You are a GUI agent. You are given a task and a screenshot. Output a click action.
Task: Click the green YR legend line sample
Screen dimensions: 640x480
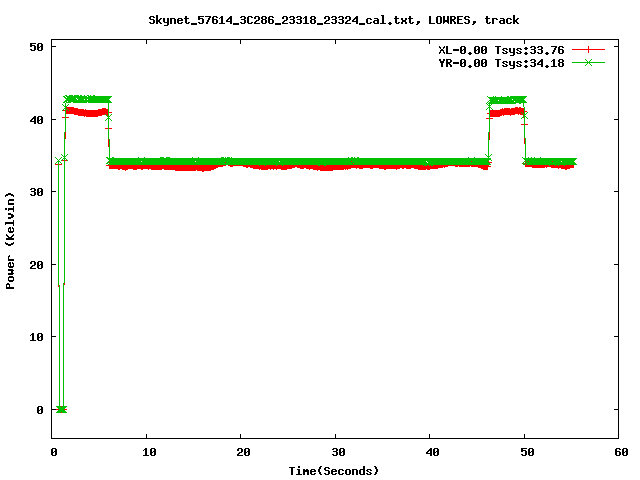pyautogui.click(x=588, y=63)
